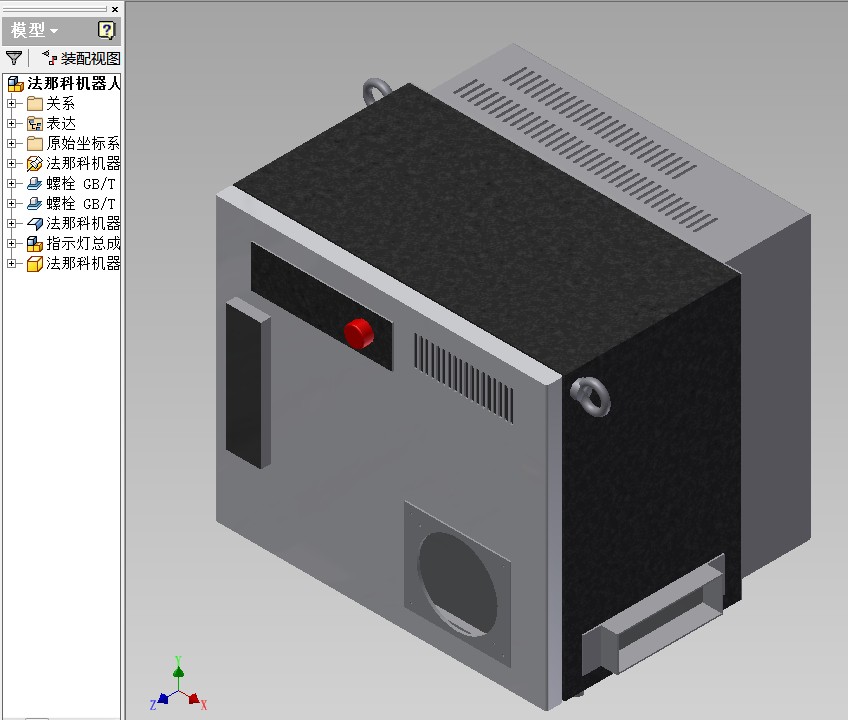Click the last 法那科机器 yellow part icon
The image size is (848, 720).
coord(35,264)
